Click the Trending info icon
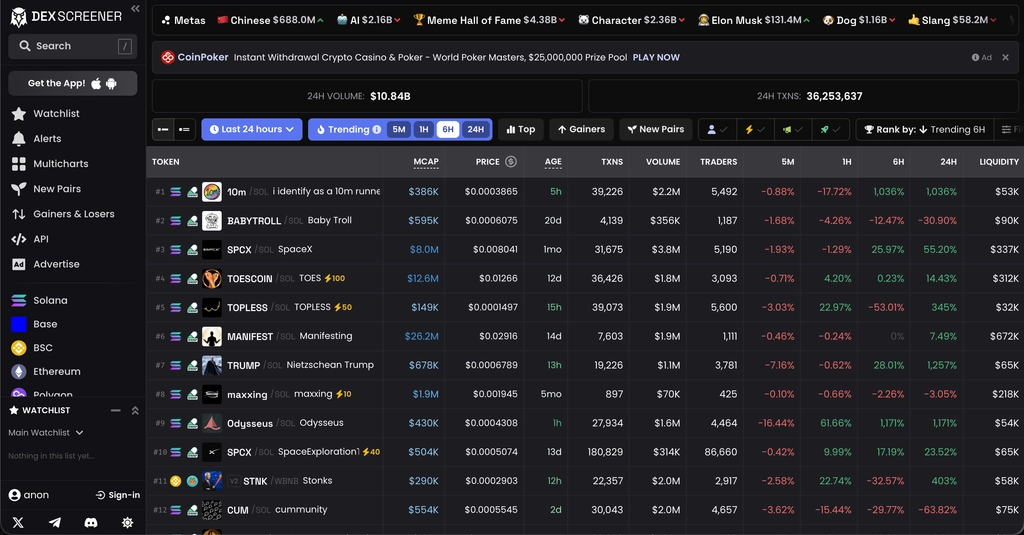The width and height of the screenshot is (1024, 535). 377,129
